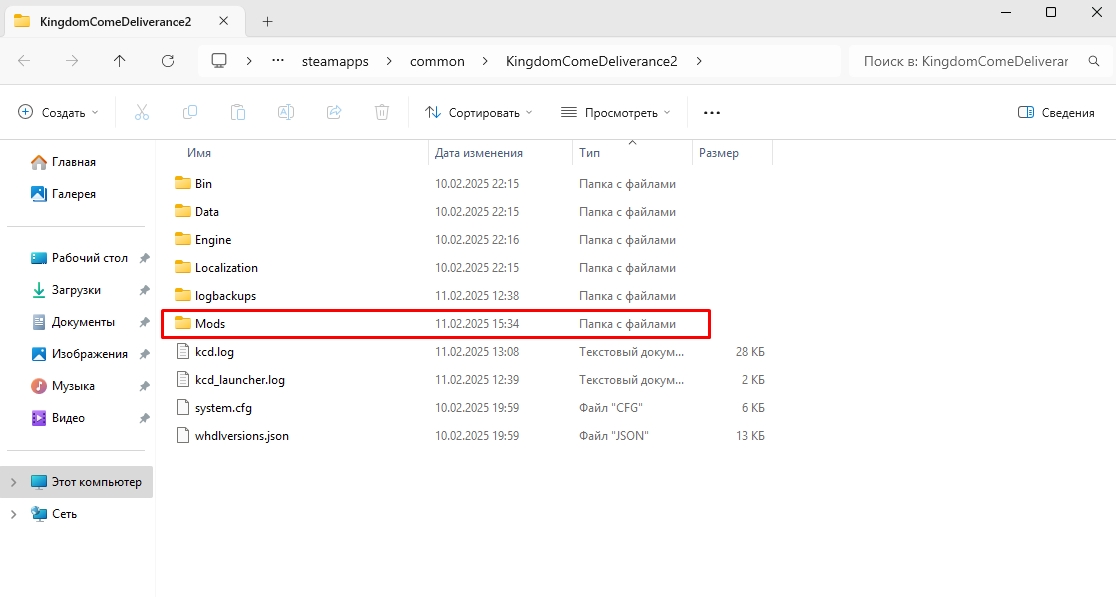Add a new Explorer tab

click(x=268, y=21)
